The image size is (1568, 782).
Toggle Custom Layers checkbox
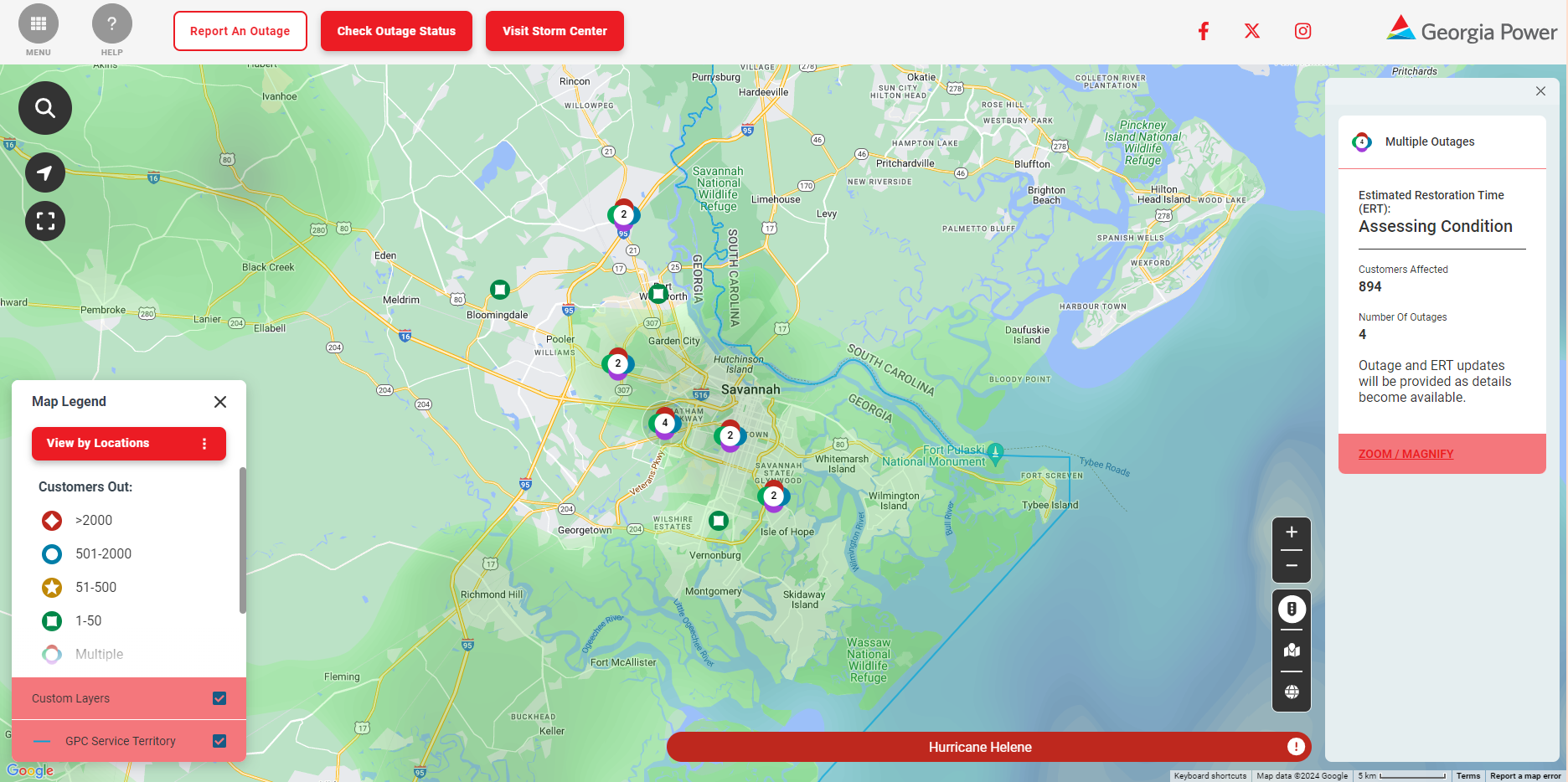point(219,698)
